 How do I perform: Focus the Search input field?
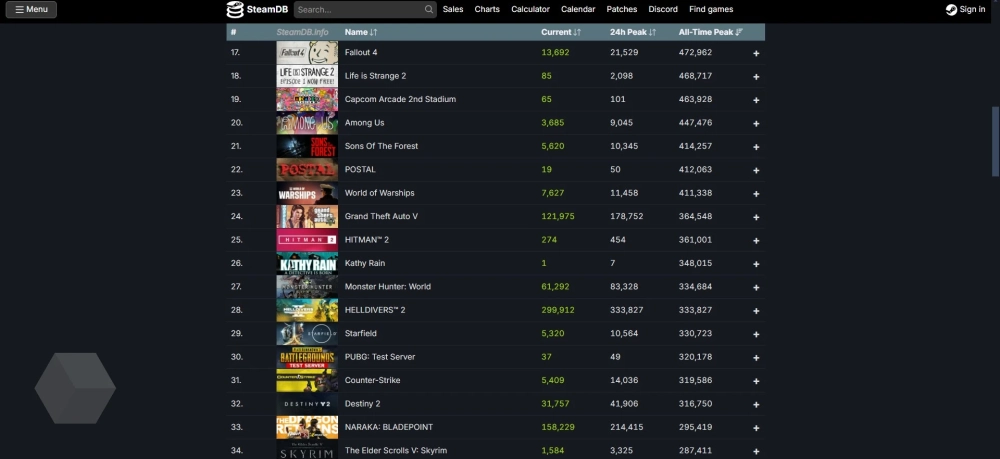pos(358,10)
